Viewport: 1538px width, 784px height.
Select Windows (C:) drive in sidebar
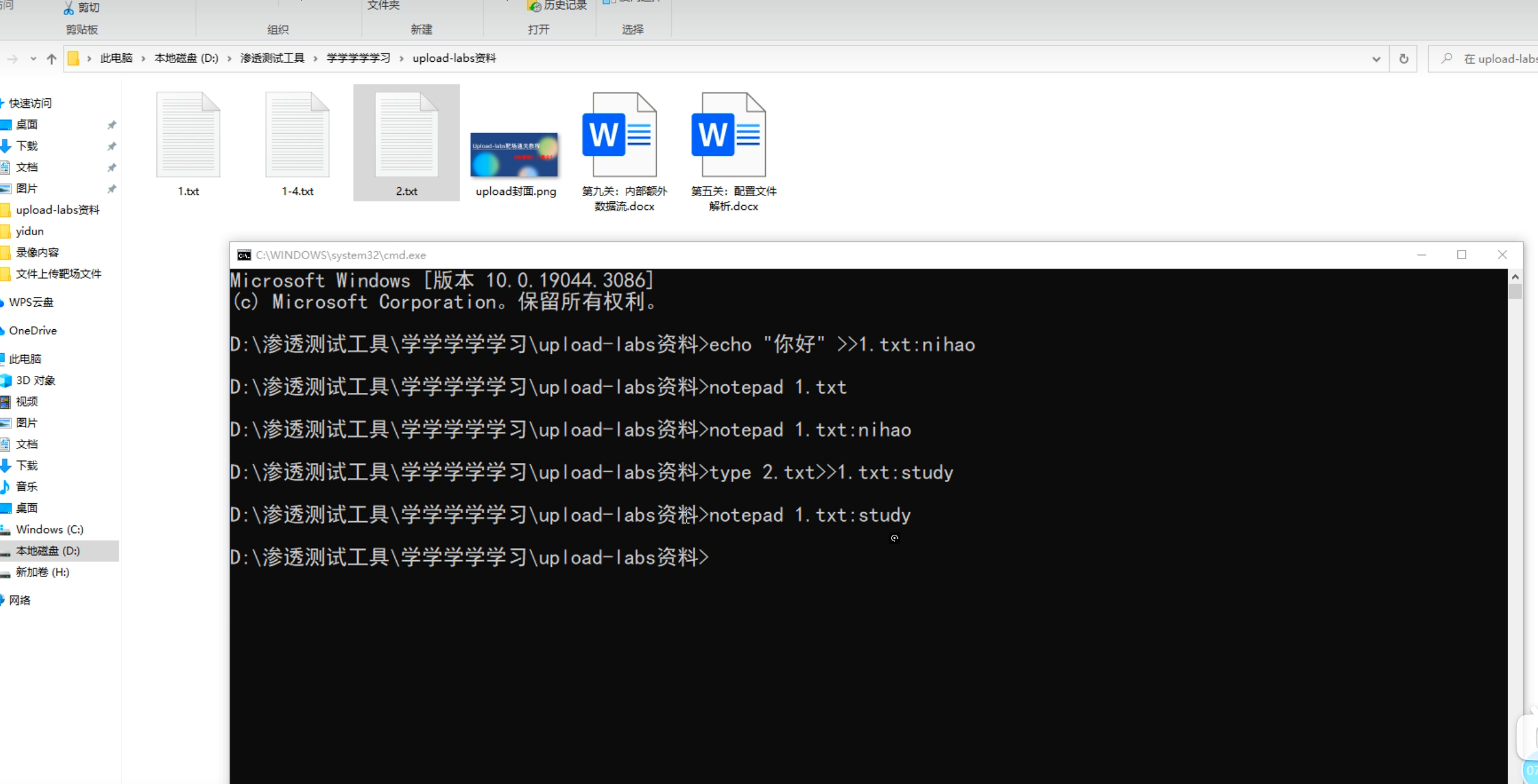coord(49,529)
